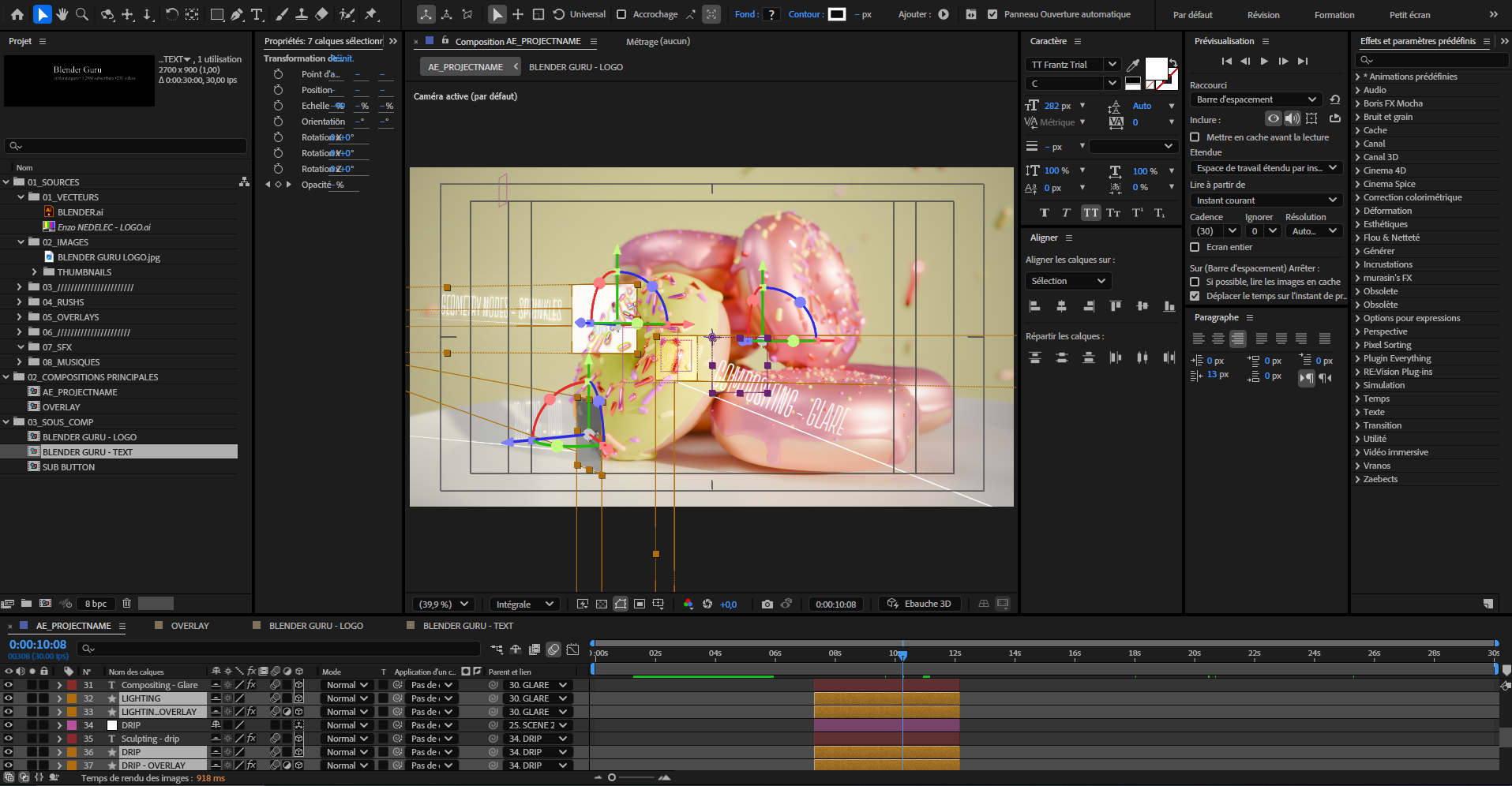
Task: Select the Type tool
Action: point(257,14)
